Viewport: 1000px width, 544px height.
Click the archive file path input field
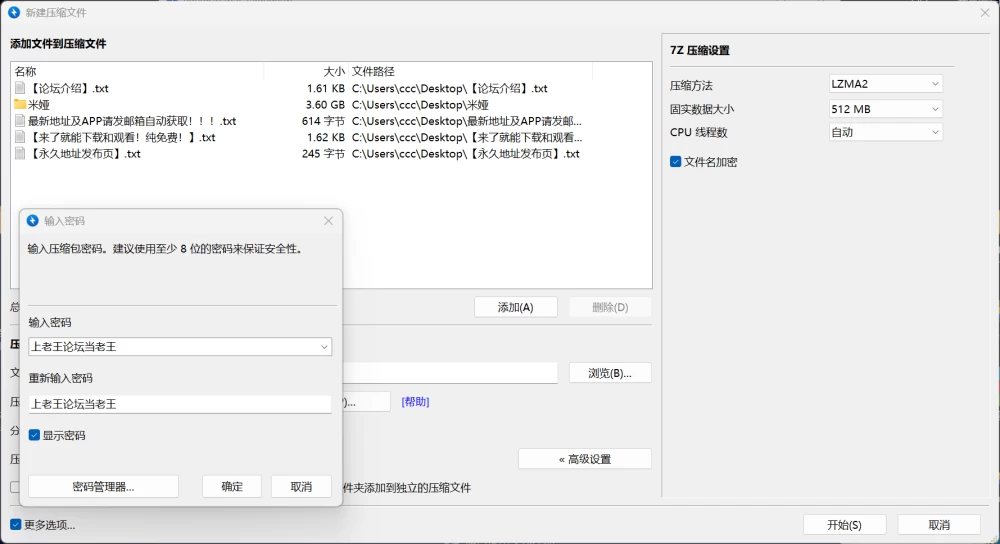(x=450, y=373)
